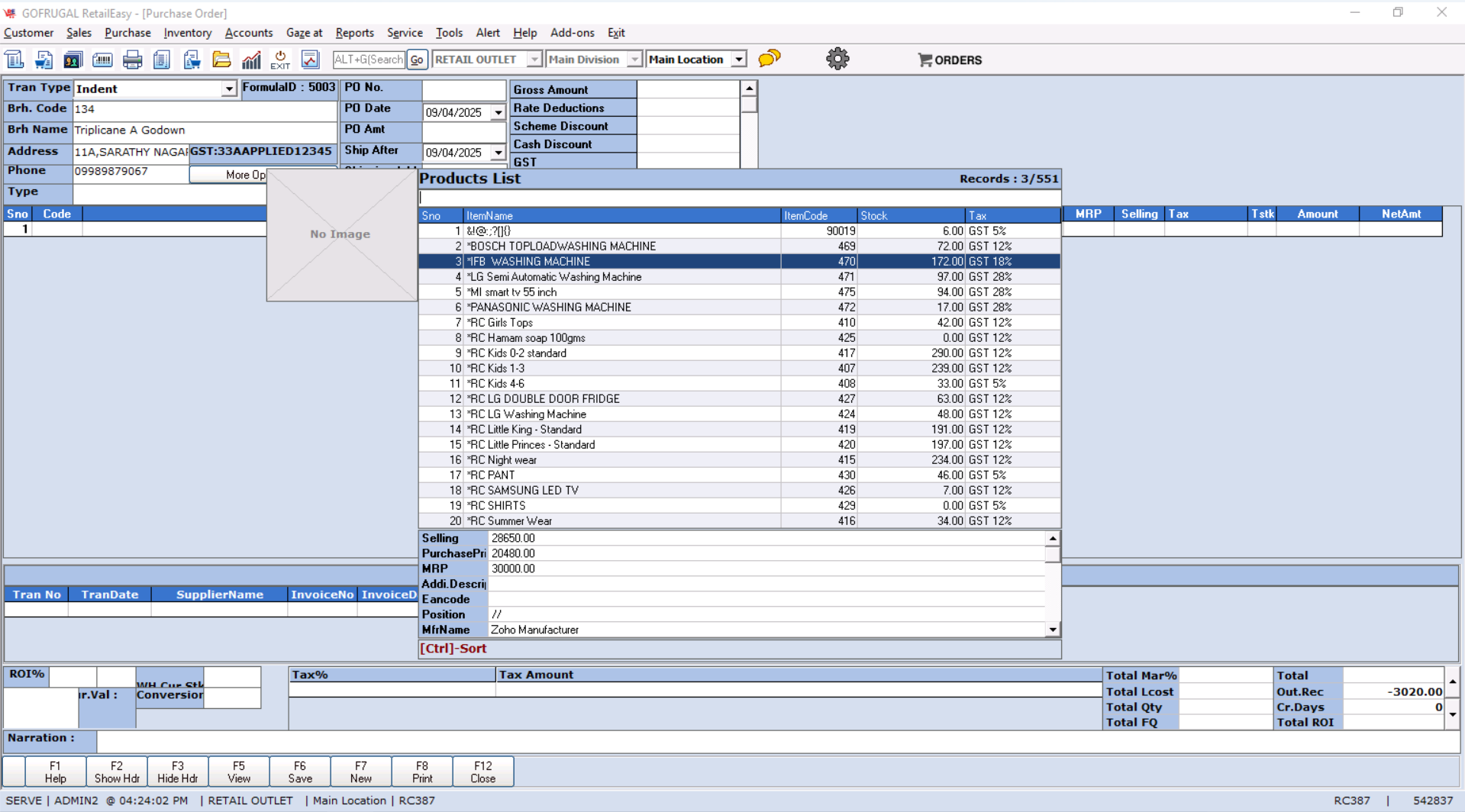
Task: Select the LG Semi Automatic Washing Machine row
Action: (x=553, y=277)
